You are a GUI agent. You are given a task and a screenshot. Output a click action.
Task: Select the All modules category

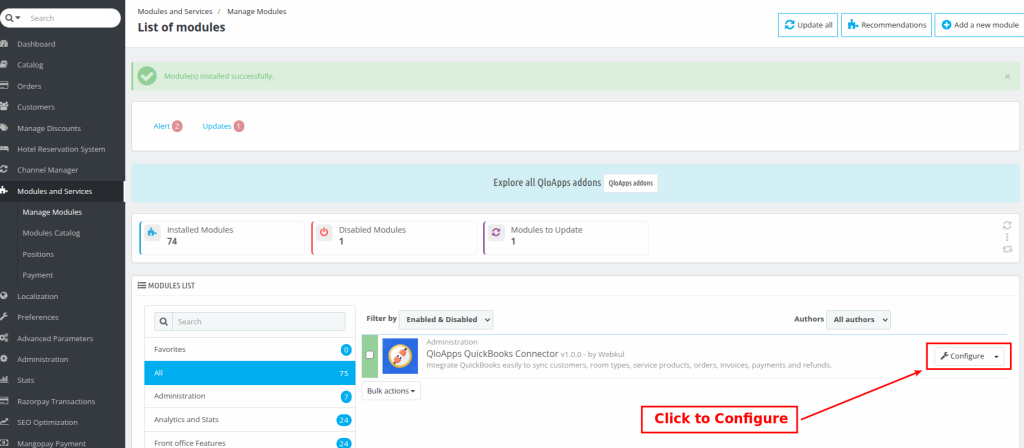pyautogui.click(x=250, y=373)
